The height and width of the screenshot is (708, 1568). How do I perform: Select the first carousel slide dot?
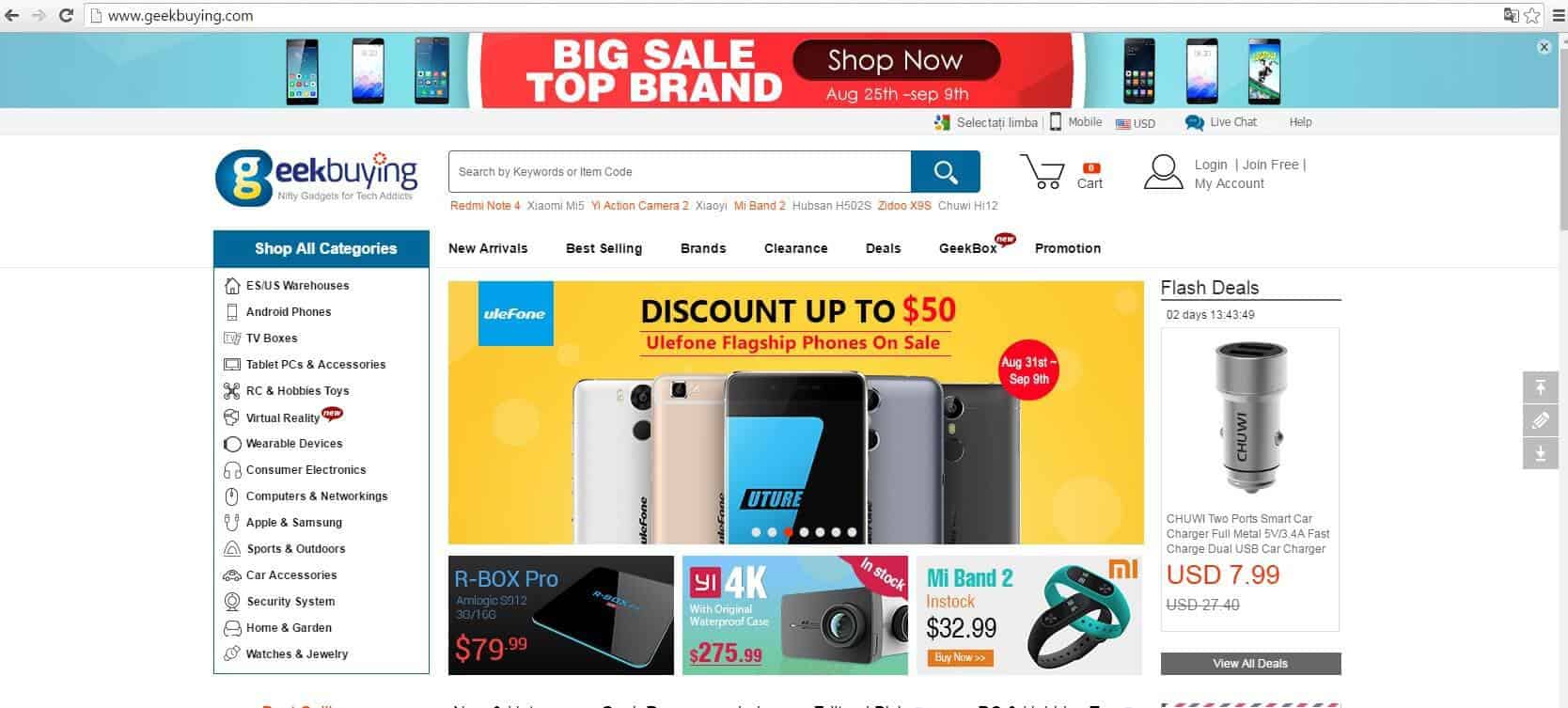click(x=756, y=532)
